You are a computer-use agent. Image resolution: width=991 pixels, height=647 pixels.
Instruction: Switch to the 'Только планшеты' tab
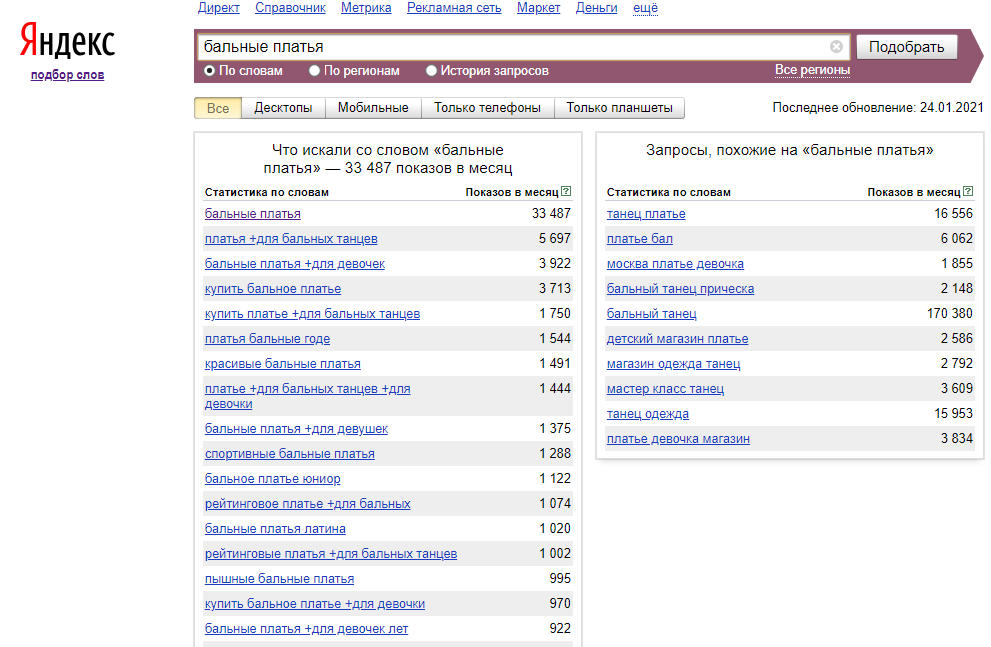click(619, 108)
